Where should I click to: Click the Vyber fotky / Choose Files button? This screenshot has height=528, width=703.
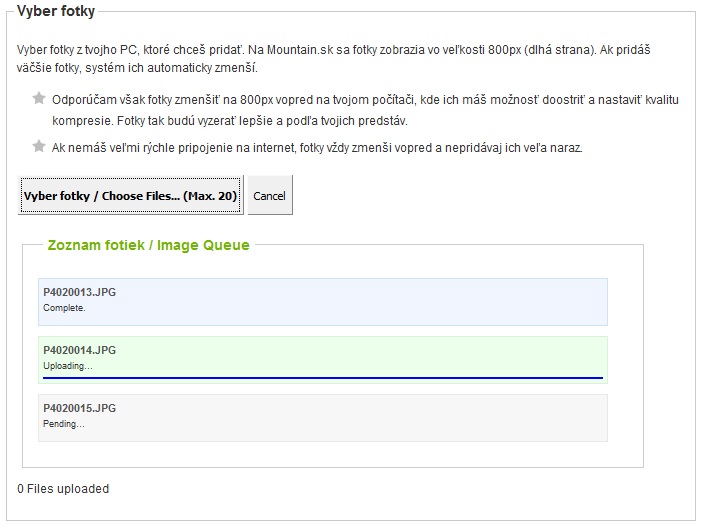[x=130, y=195]
